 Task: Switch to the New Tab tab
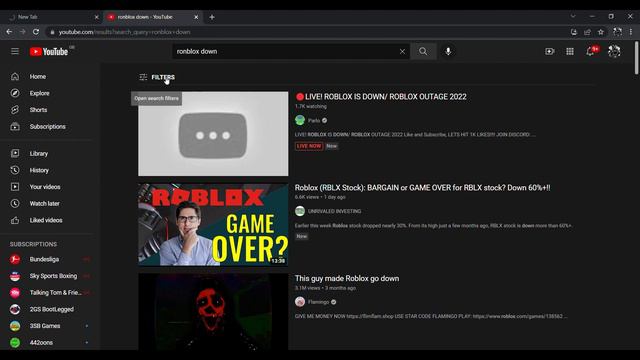(x=51, y=17)
